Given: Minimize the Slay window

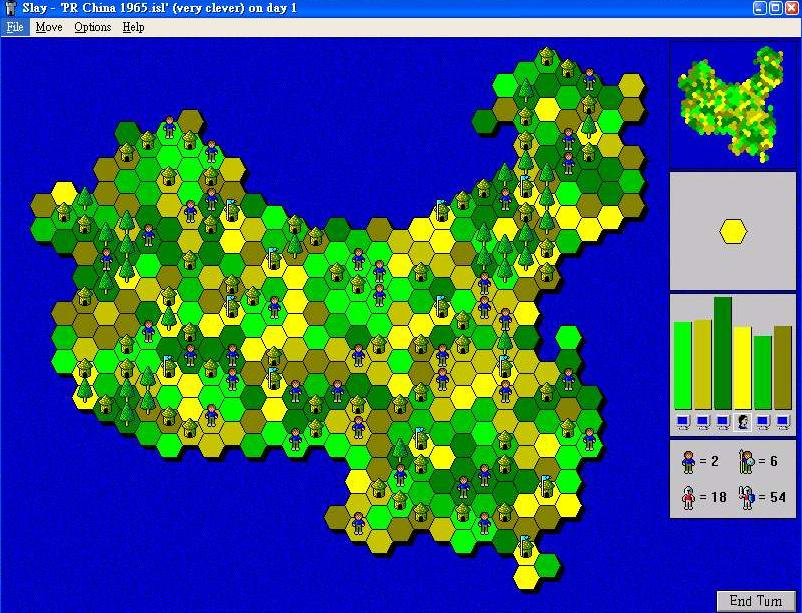Looking at the screenshot, I should (x=760, y=8).
